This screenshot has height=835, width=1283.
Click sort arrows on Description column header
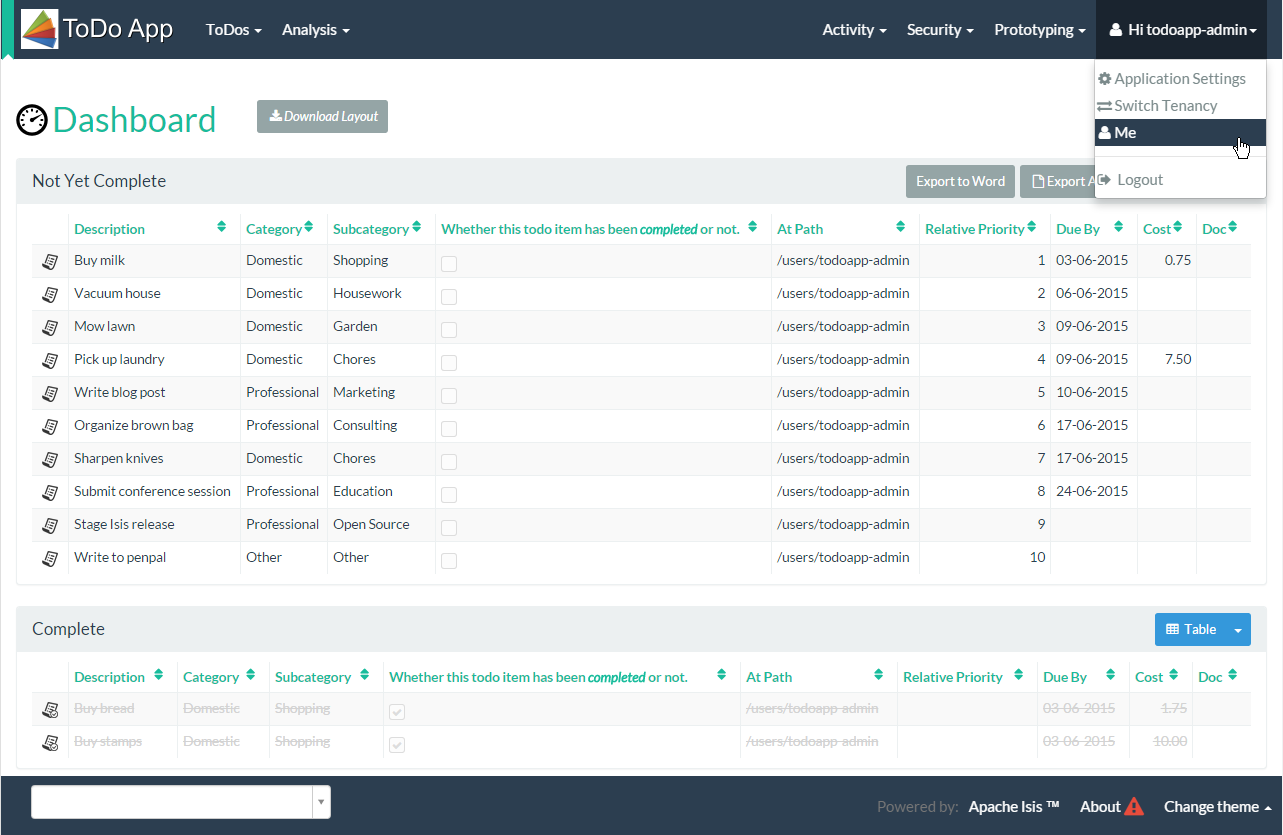pos(221,228)
